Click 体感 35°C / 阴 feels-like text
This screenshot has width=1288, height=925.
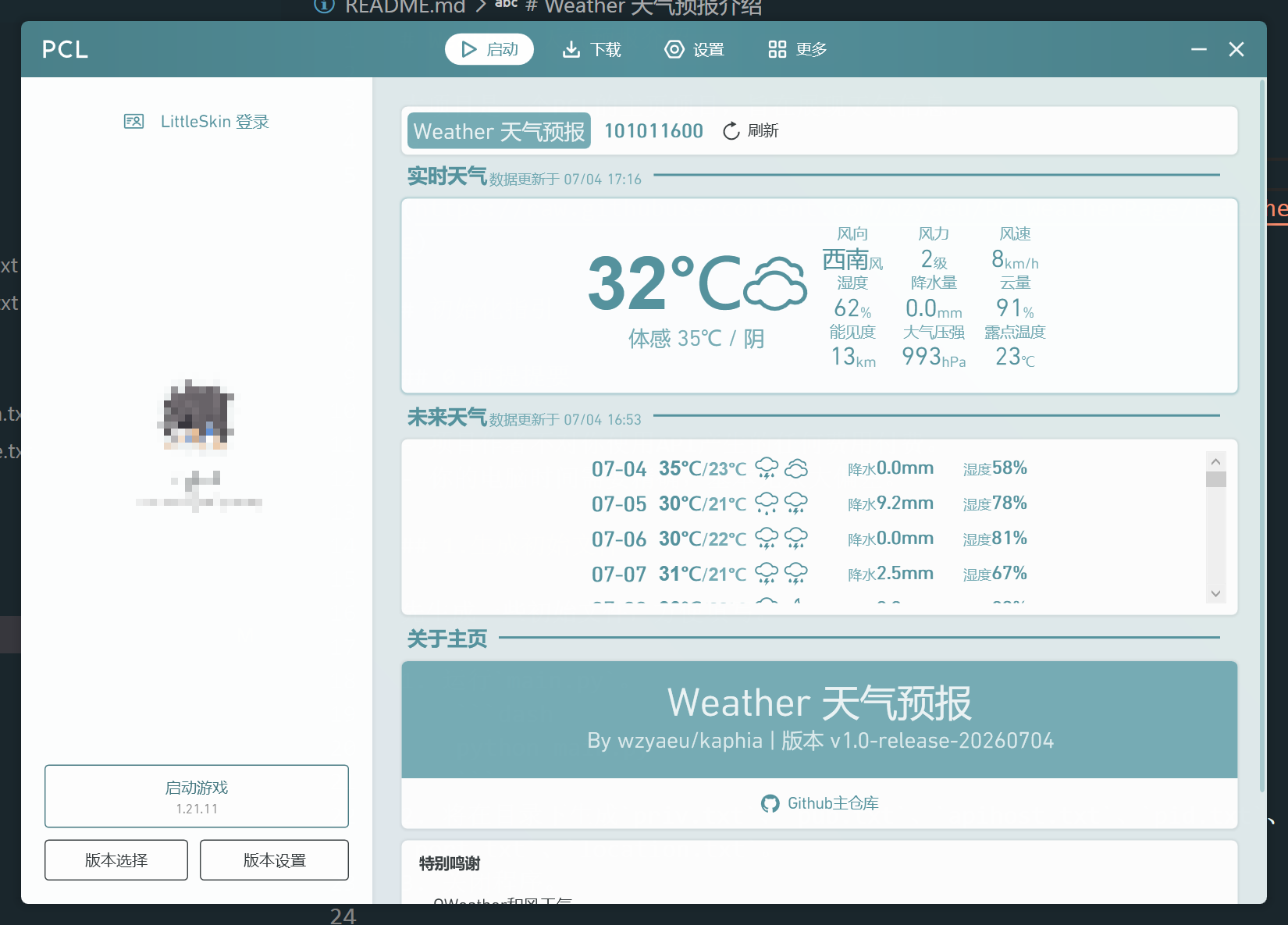(696, 338)
